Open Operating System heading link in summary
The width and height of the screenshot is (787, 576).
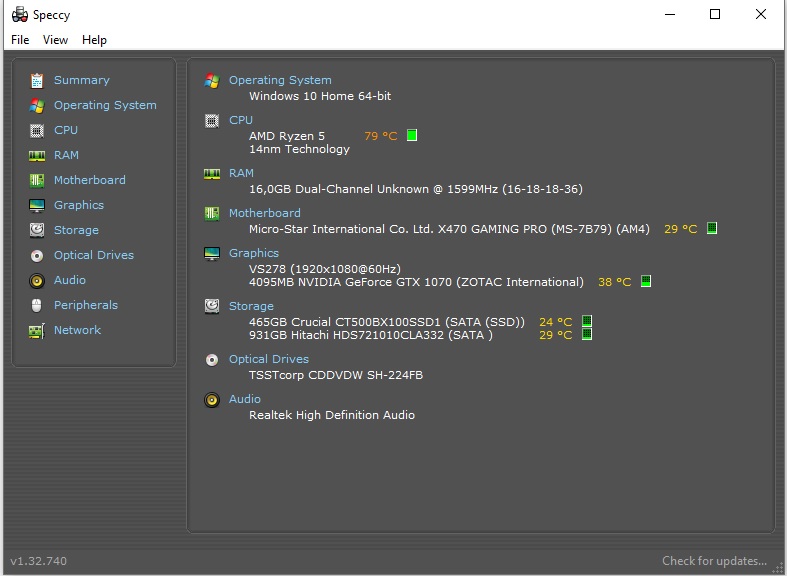click(x=280, y=80)
